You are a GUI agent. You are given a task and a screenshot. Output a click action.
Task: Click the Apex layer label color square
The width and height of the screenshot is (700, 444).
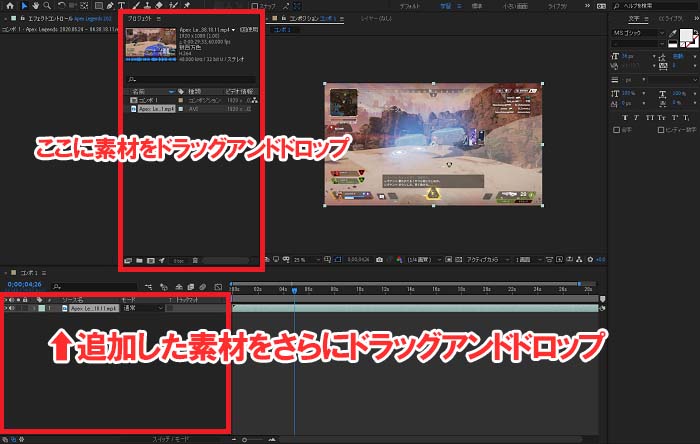click(42, 308)
